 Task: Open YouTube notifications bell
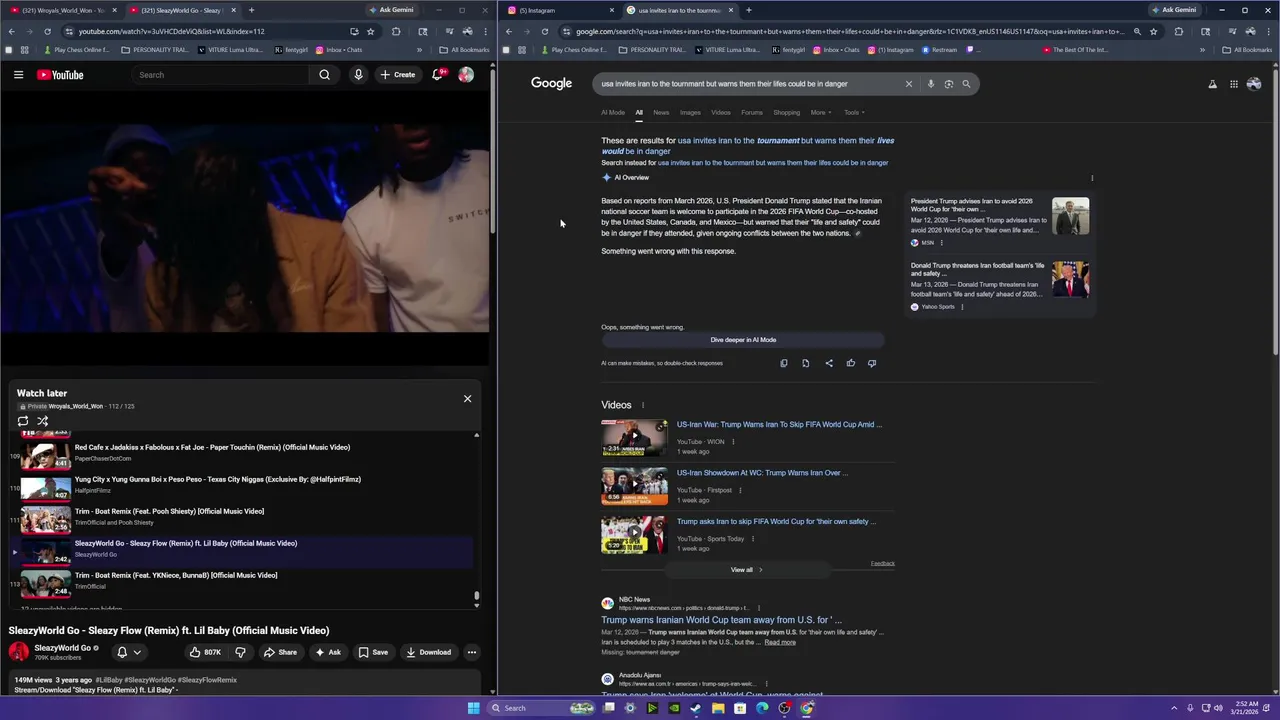point(438,75)
